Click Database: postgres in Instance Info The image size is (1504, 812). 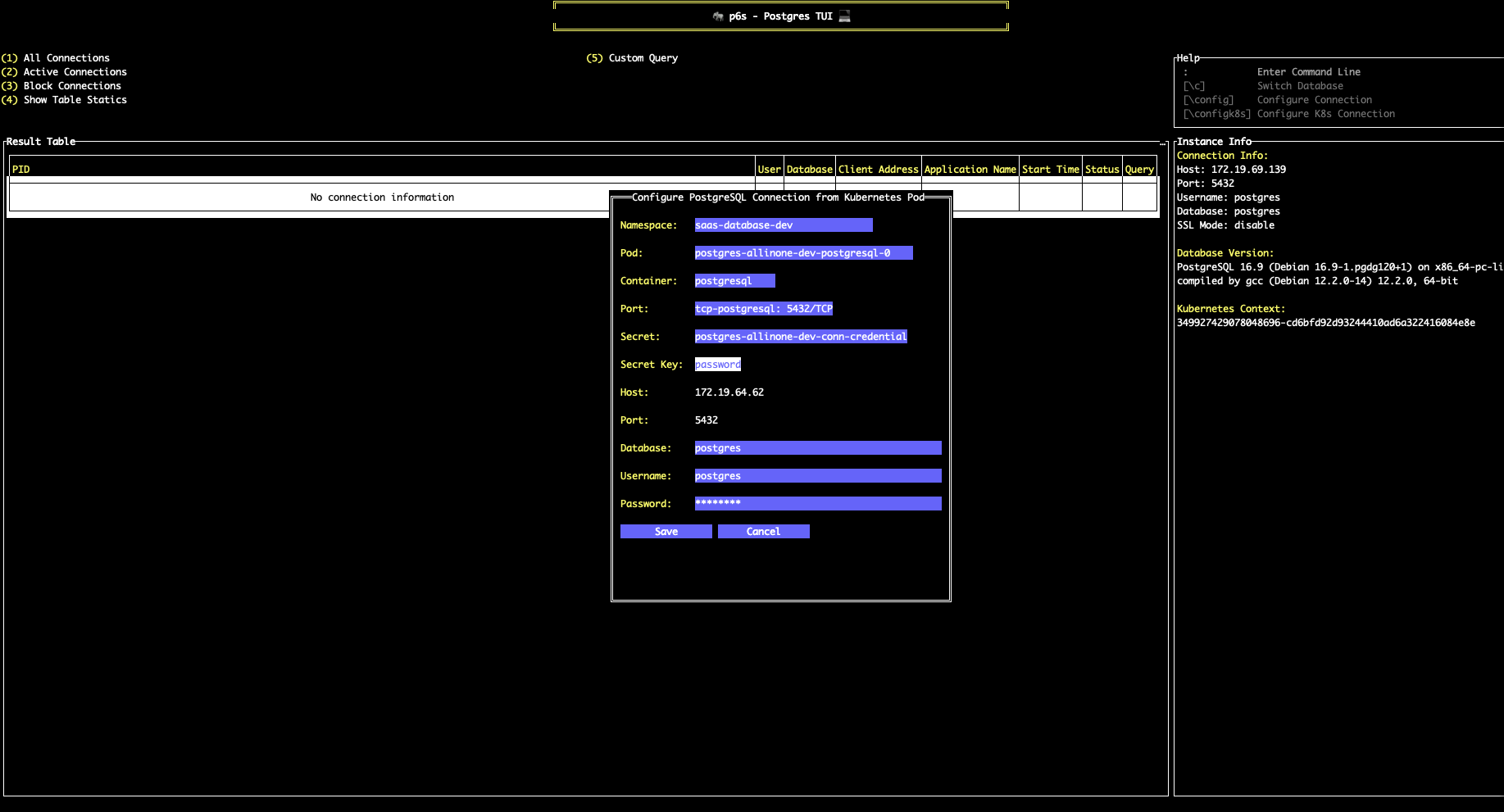1228,211
